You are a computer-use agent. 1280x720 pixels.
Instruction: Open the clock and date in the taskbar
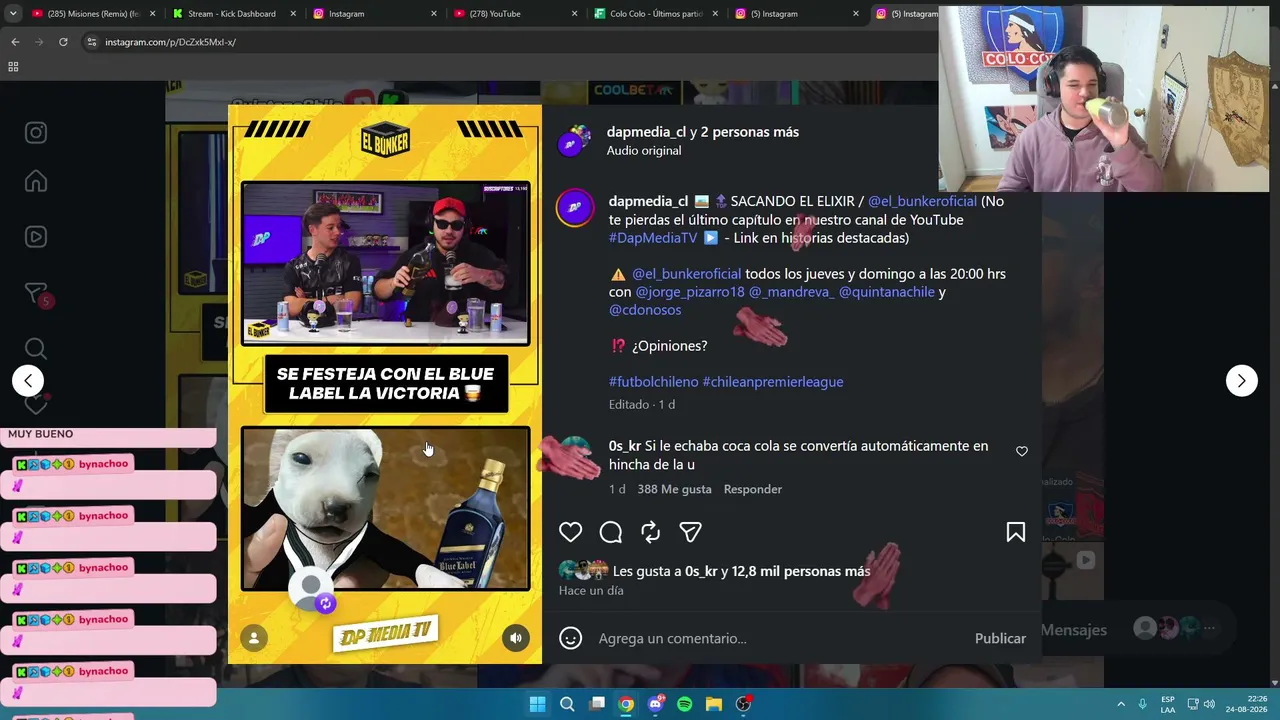[1246, 704]
